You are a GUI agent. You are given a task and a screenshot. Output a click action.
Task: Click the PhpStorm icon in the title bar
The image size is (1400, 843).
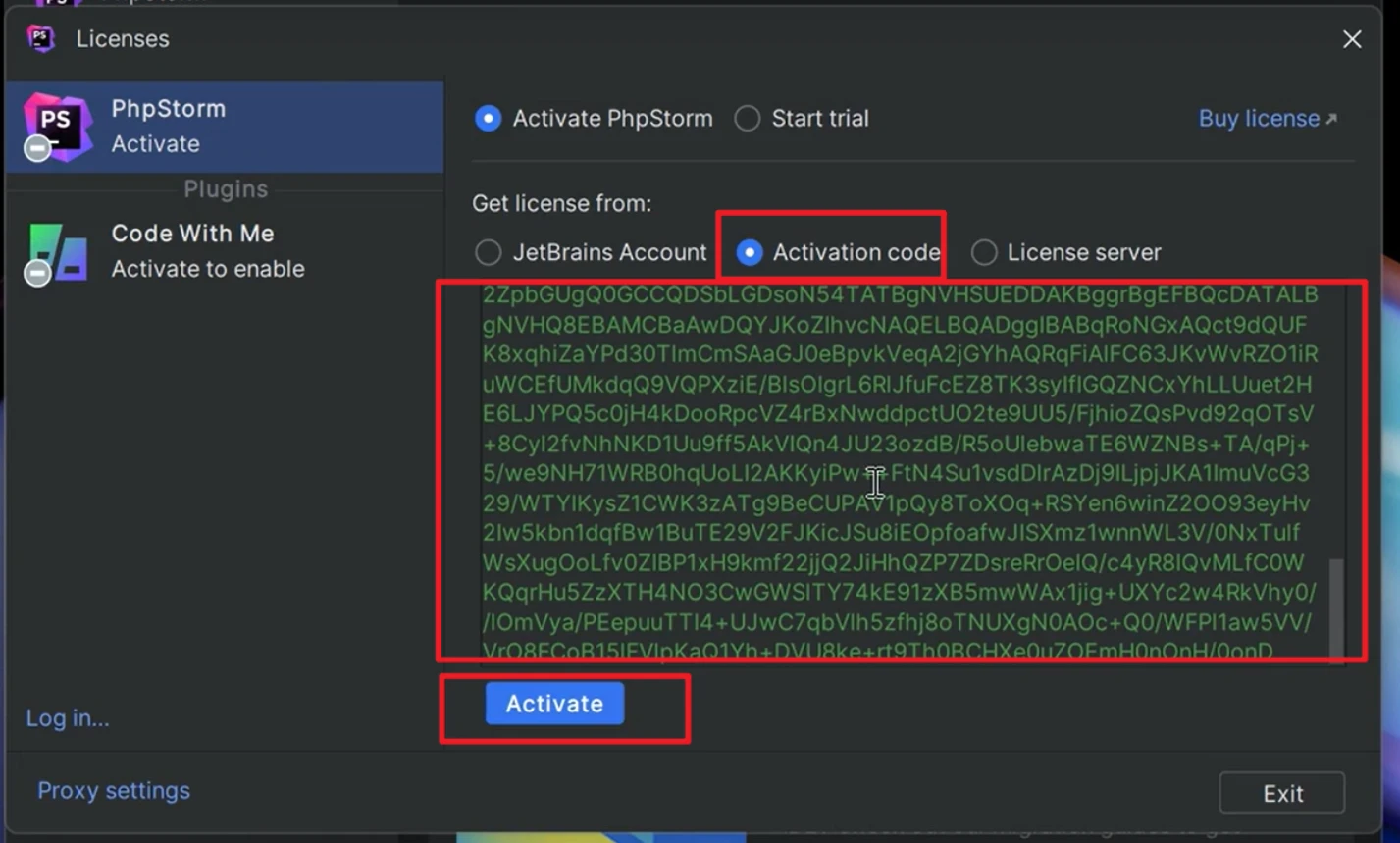coord(41,38)
